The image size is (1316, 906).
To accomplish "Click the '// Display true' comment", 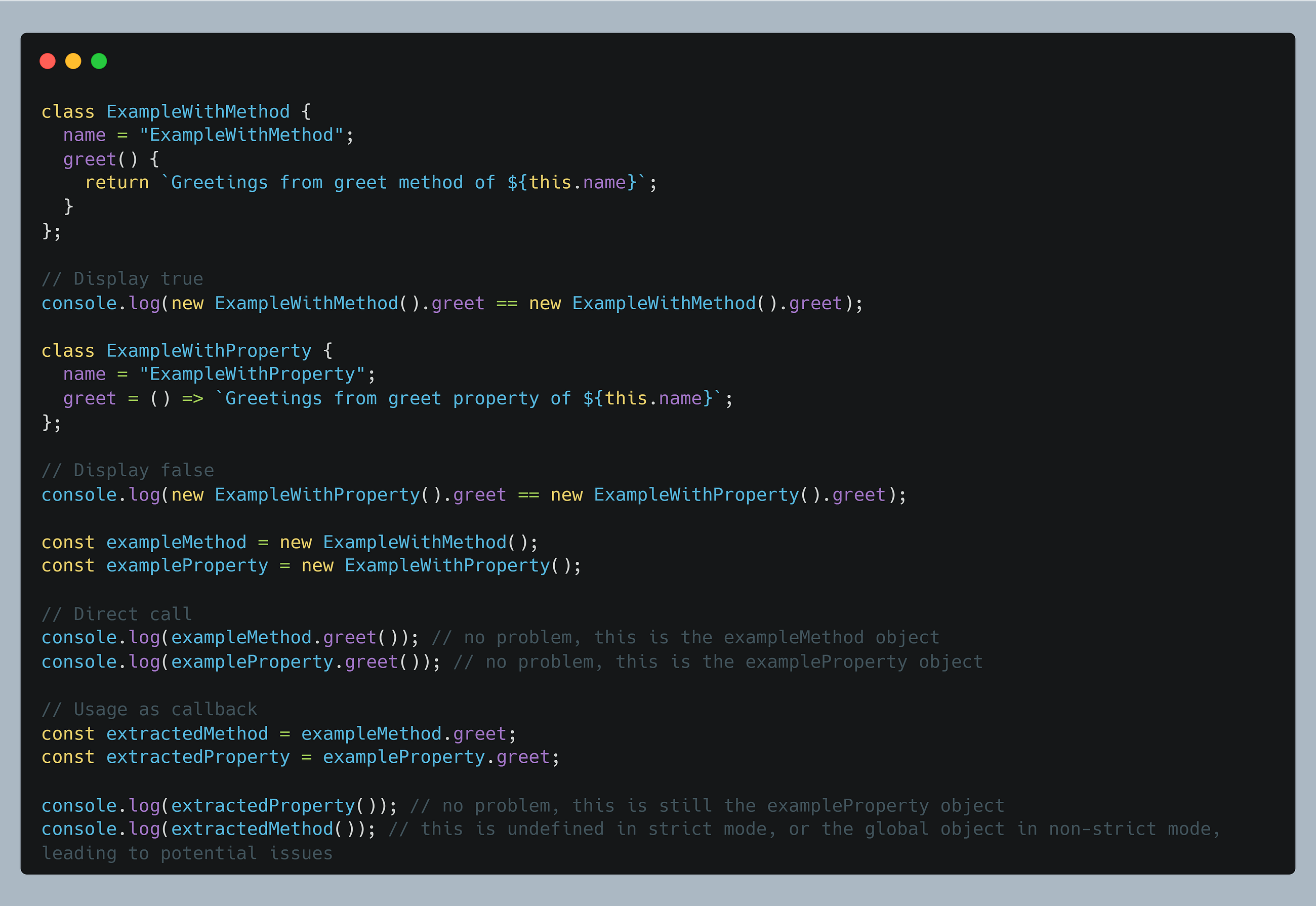I will click(x=122, y=279).
